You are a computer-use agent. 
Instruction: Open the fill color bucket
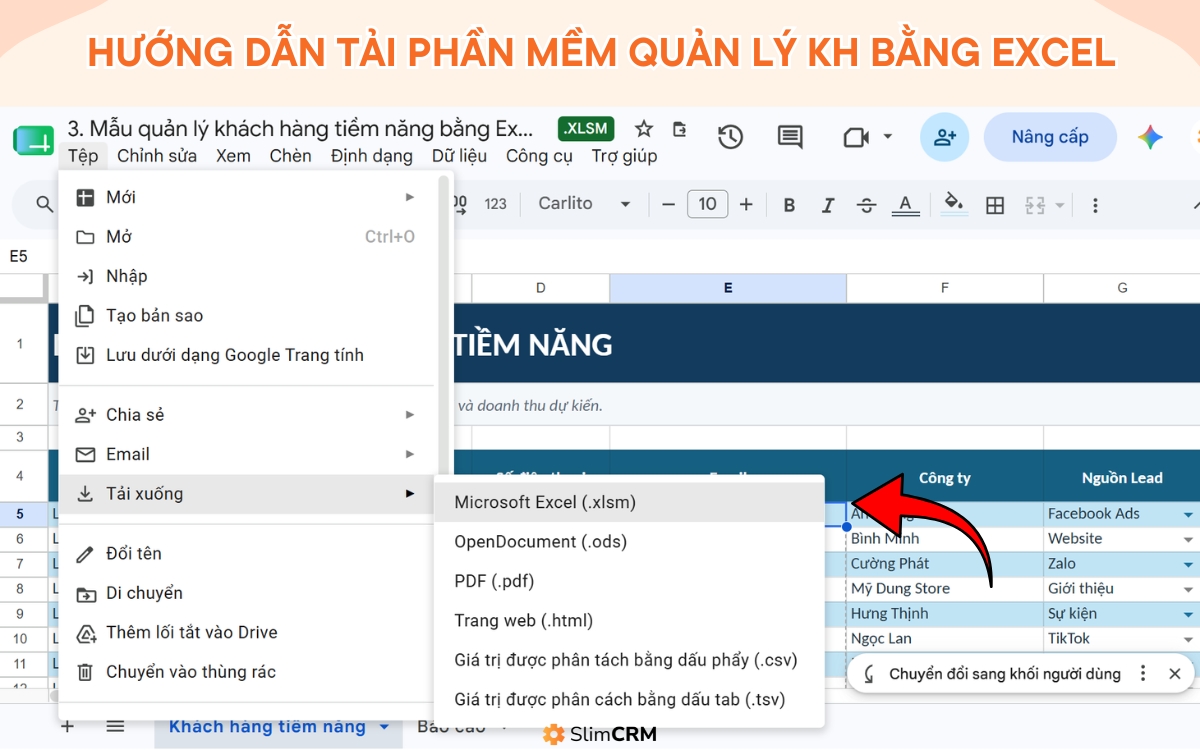click(x=955, y=203)
